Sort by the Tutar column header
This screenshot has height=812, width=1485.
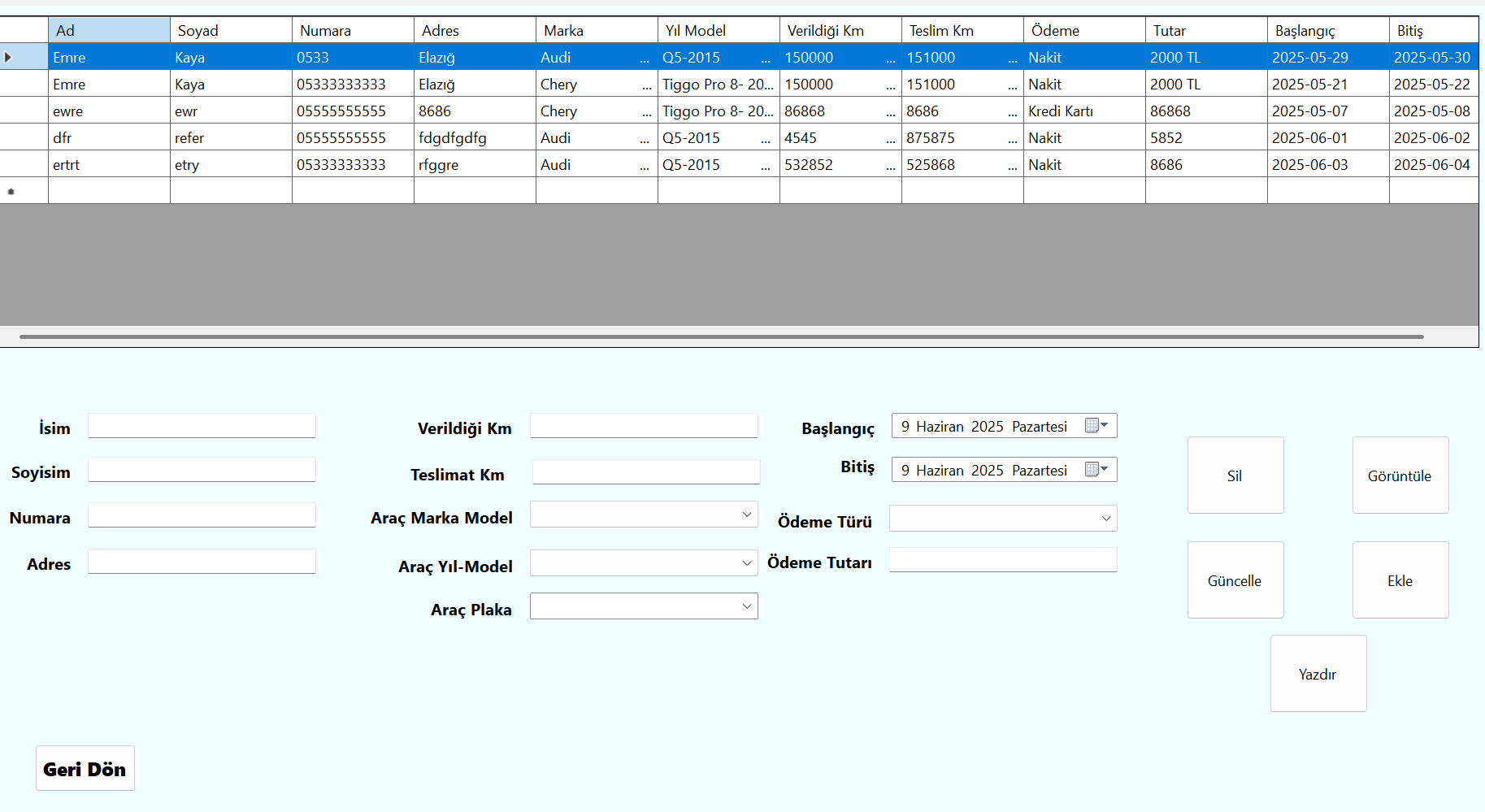(1207, 30)
